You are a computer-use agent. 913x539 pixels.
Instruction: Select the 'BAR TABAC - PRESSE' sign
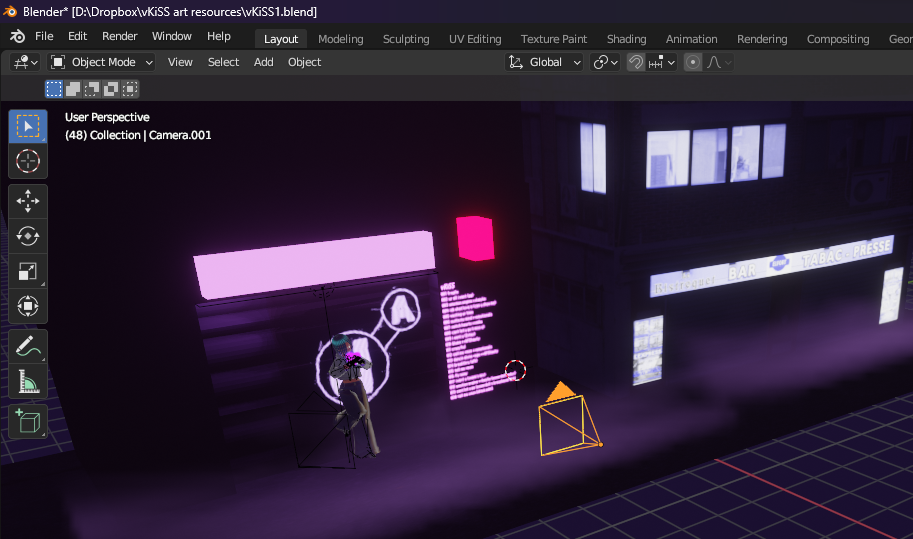click(772, 267)
